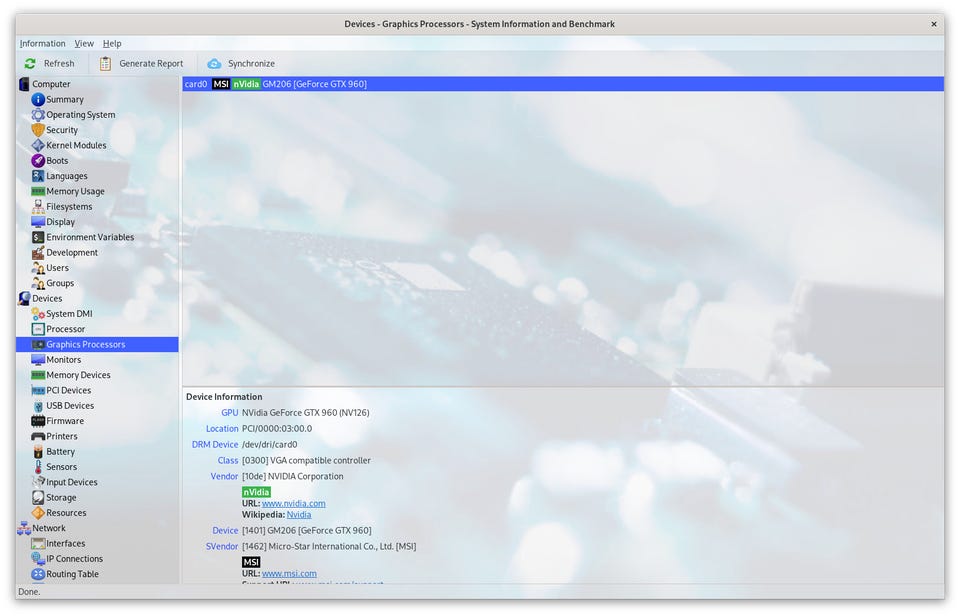Screen dimensions: 960x616
Task: Select the Monitors icon
Action: [38, 359]
